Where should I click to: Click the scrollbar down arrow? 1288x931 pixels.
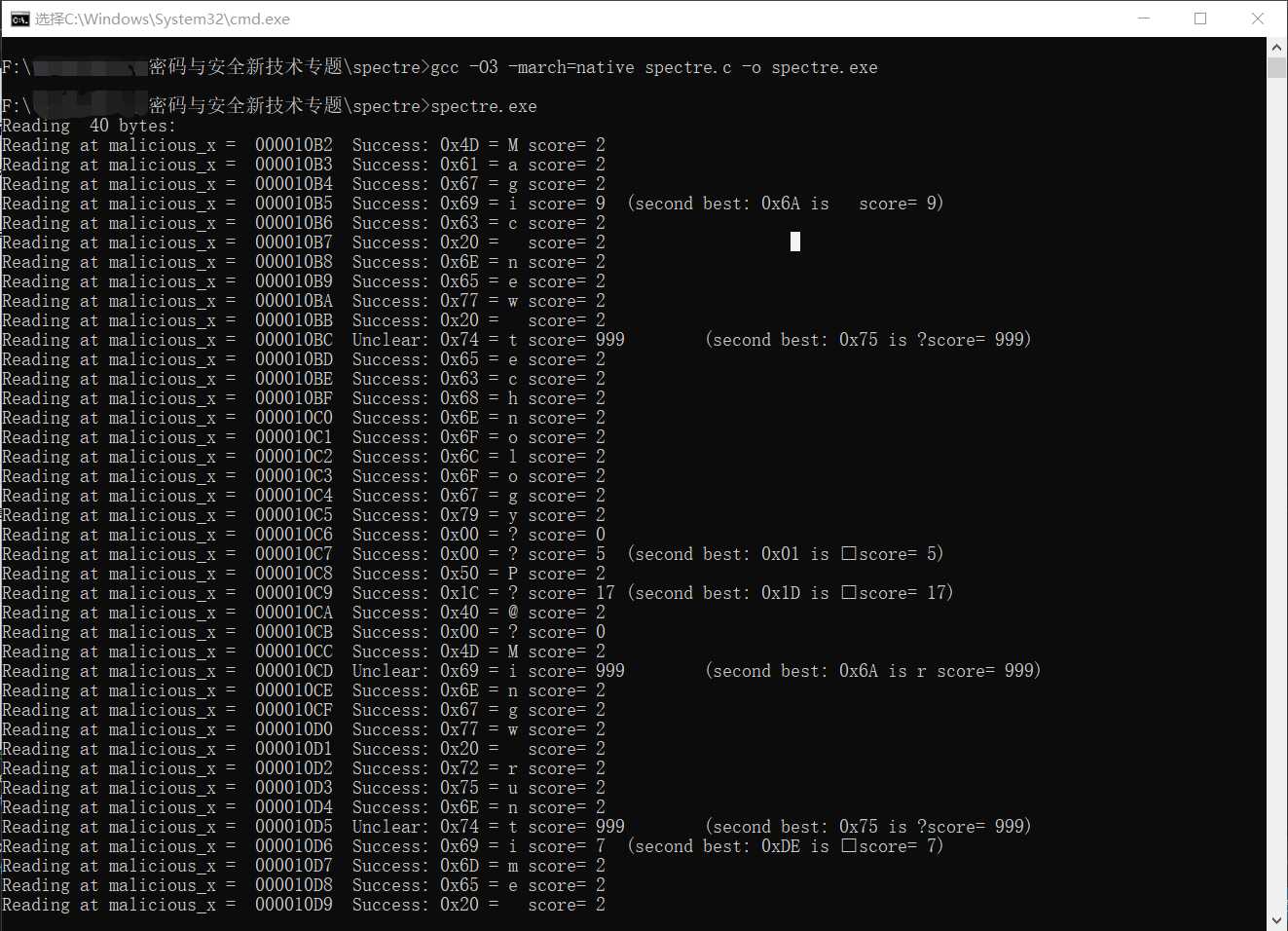[1276, 920]
